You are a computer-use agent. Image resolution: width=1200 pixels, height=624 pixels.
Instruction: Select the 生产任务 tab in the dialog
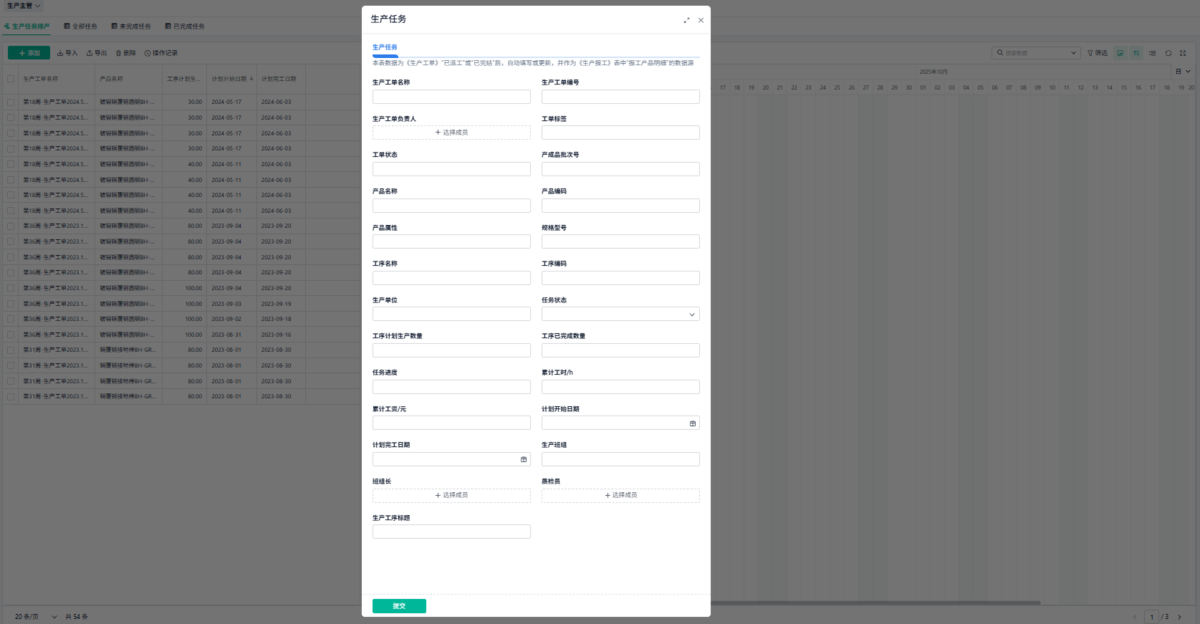pyautogui.click(x=384, y=47)
